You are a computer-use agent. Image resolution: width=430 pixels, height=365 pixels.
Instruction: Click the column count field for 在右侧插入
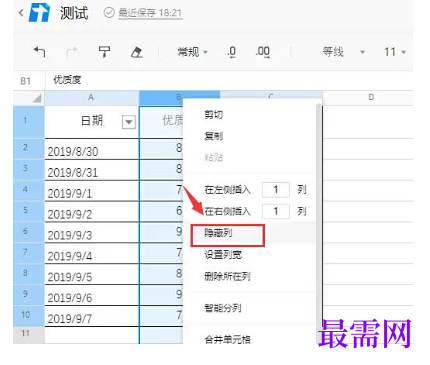tap(276, 211)
